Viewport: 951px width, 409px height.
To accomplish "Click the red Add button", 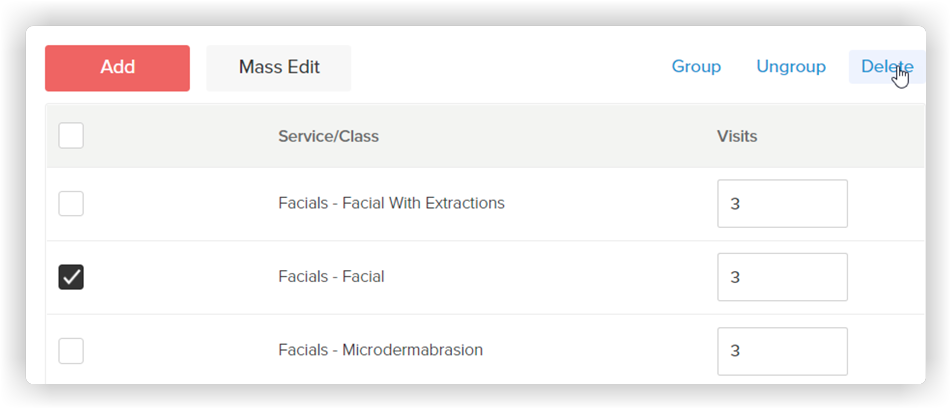I will (x=117, y=68).
